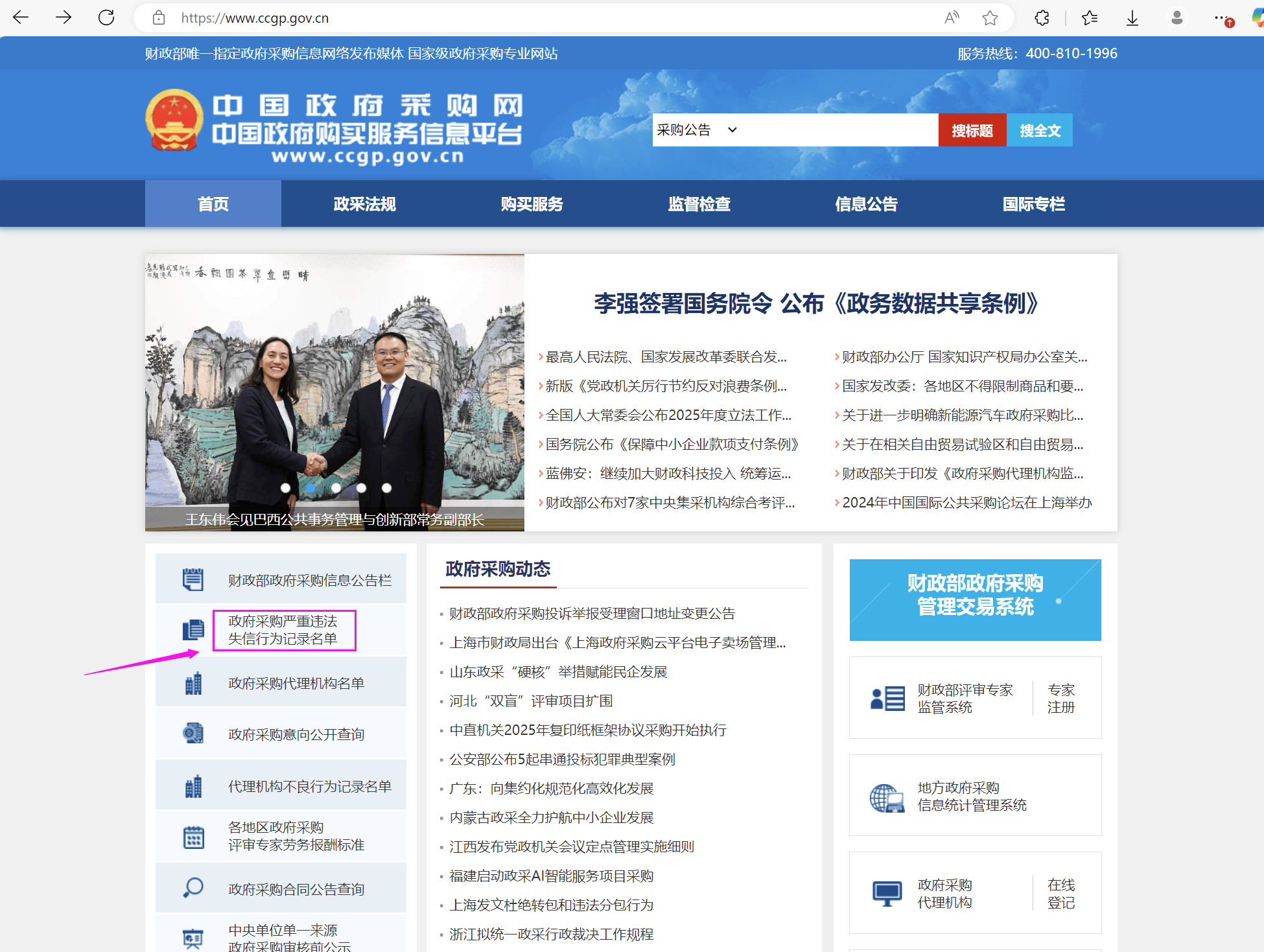Screen dimensions: 1264x952
Task: Open the 政采法规 navigation menu
Action: coord(364,204)
